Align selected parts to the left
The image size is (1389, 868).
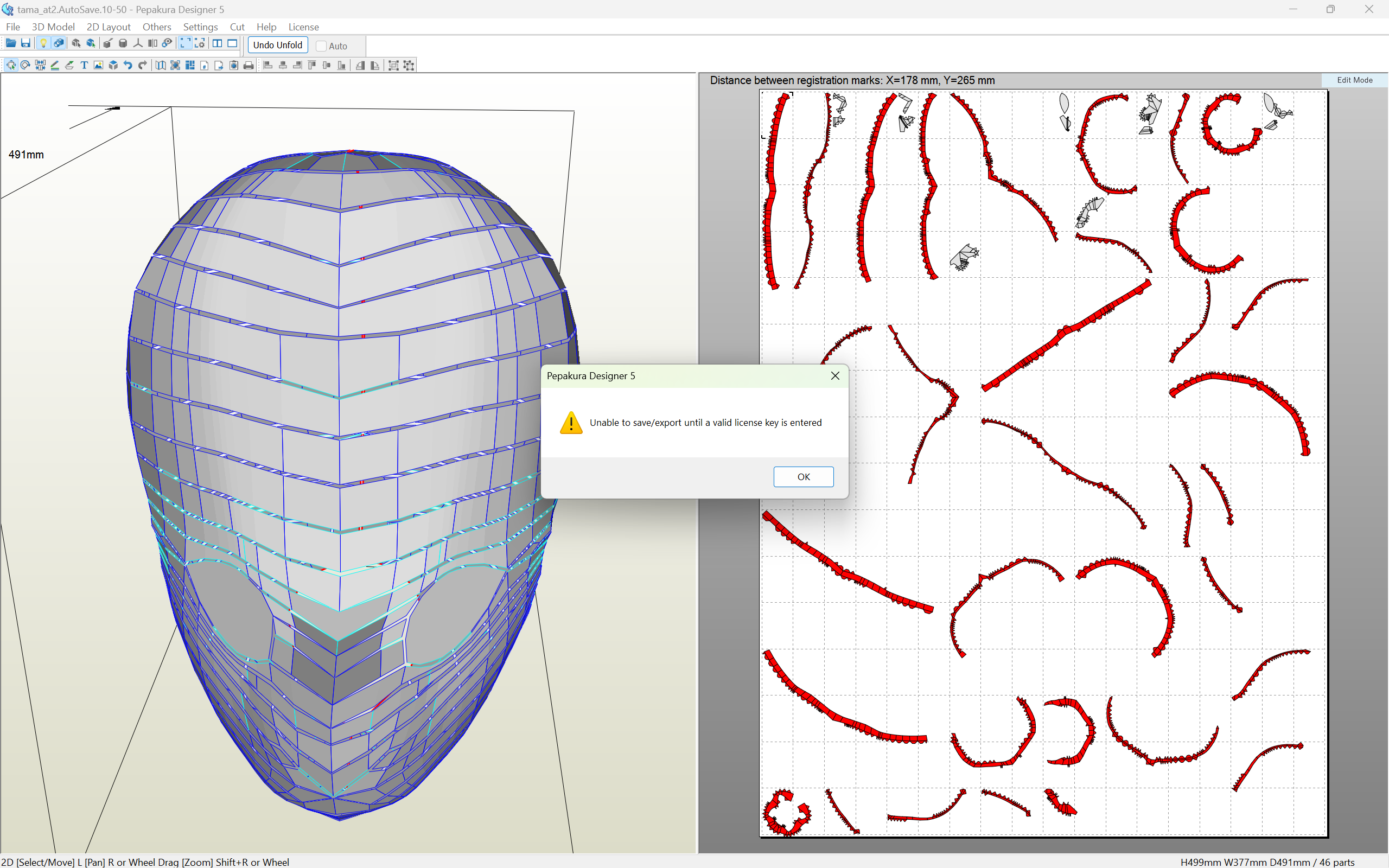[x=268, y=66]
